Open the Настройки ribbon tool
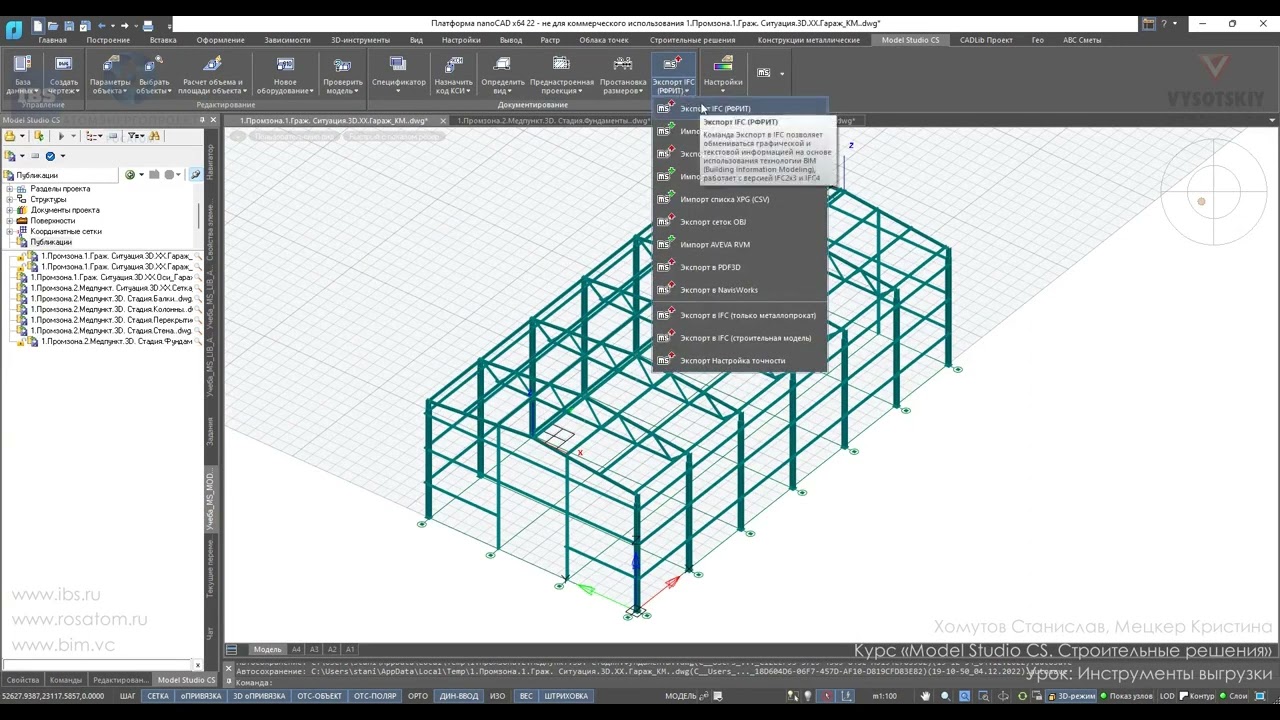The image size is (1280, 720). coord(723,65)
